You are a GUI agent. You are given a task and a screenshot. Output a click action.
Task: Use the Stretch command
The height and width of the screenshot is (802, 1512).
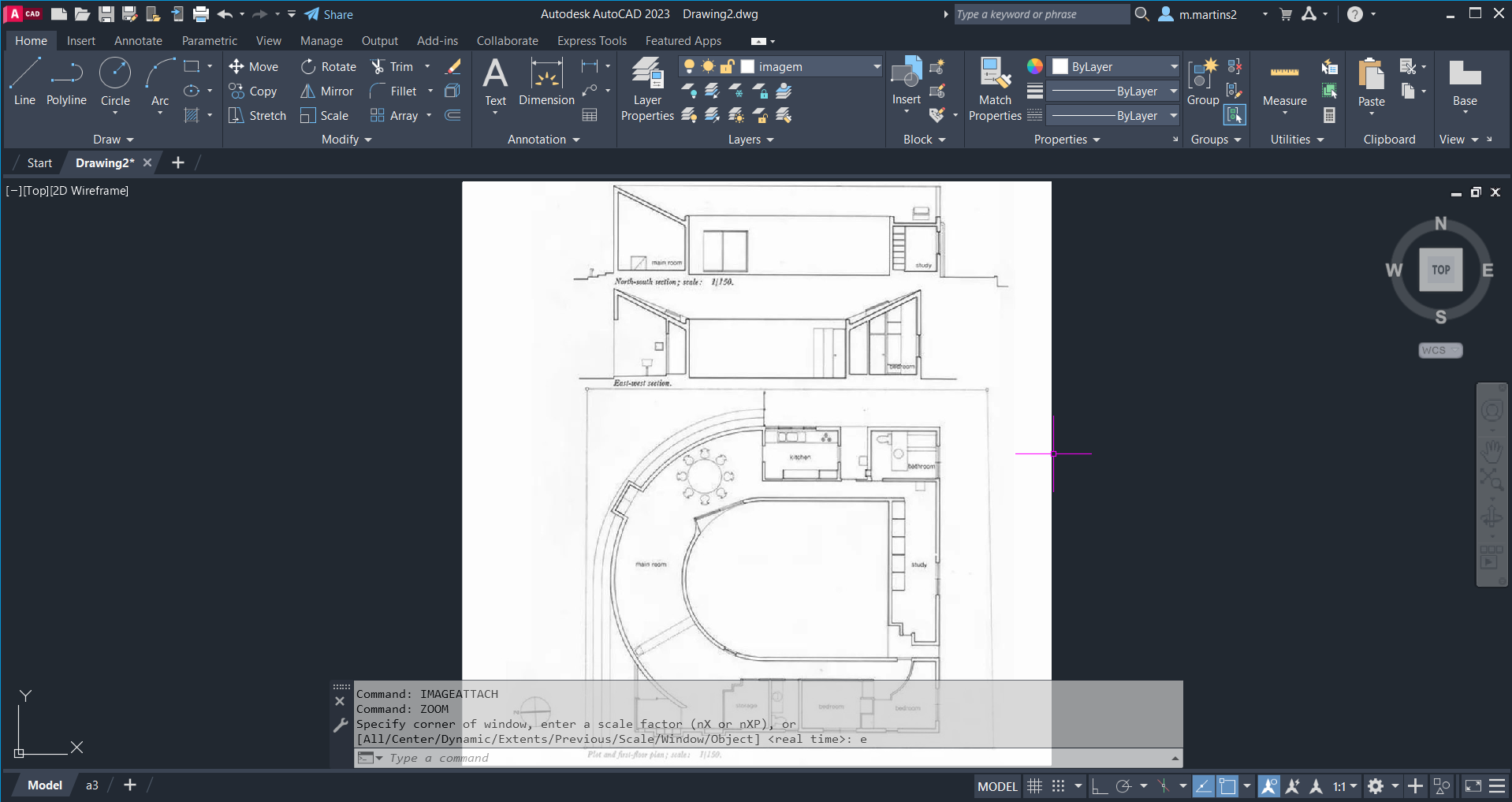(257, 116)
